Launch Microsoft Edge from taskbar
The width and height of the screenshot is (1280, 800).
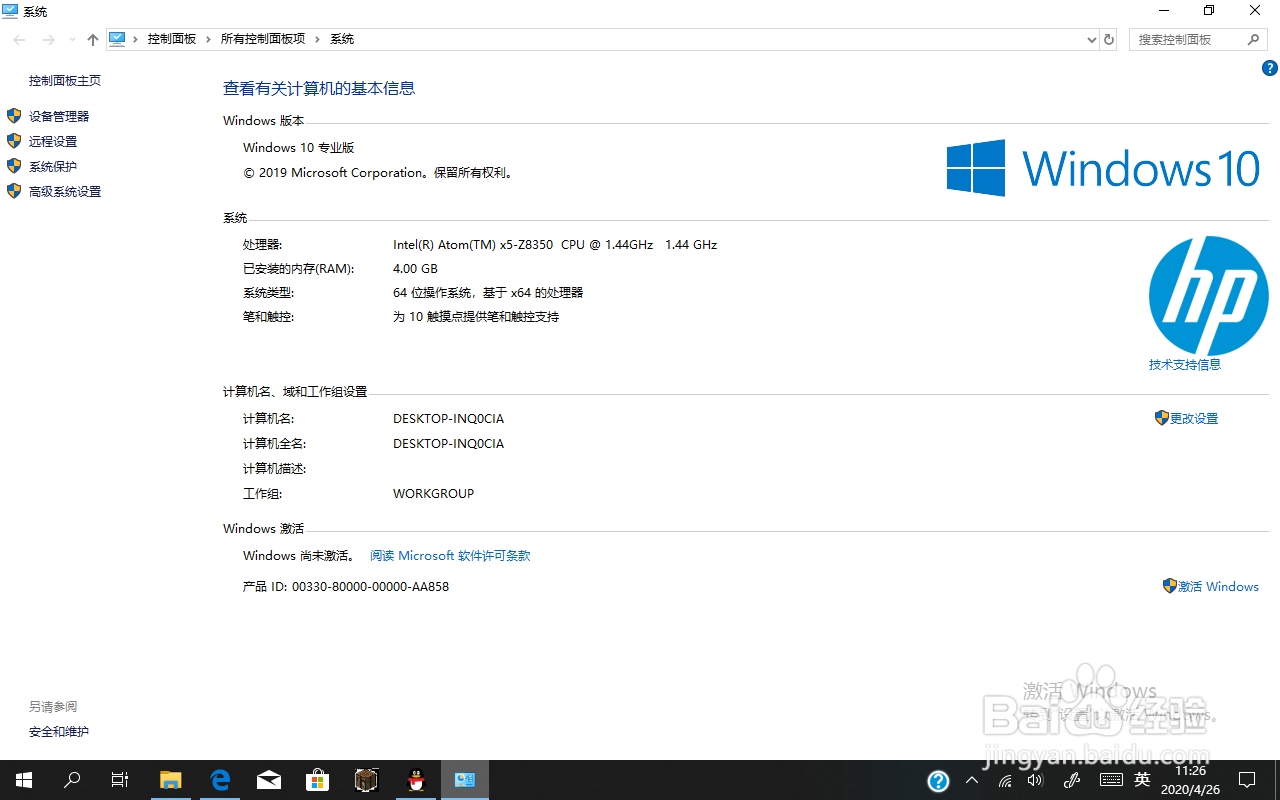(x=220, y=780)
